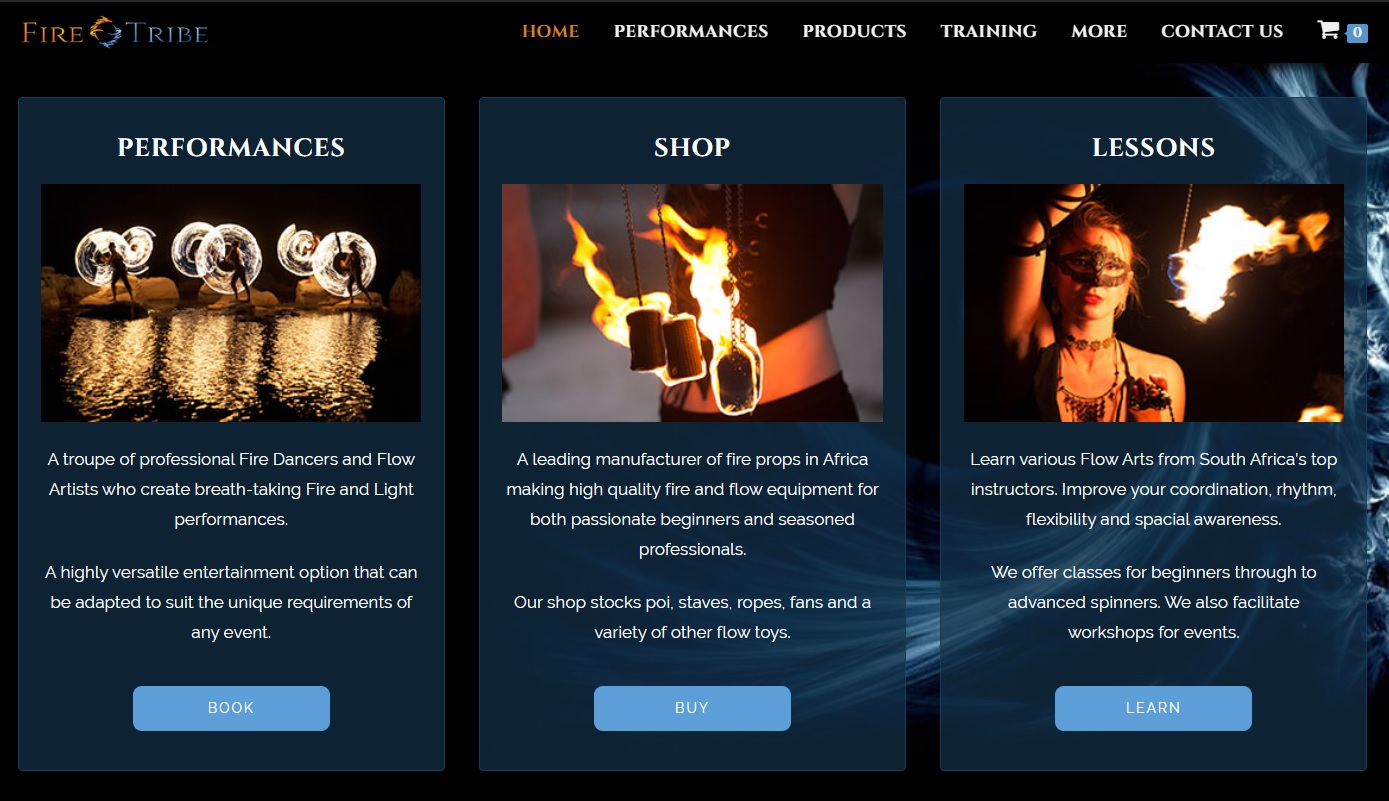Open the flaming poi shop image

692,303
